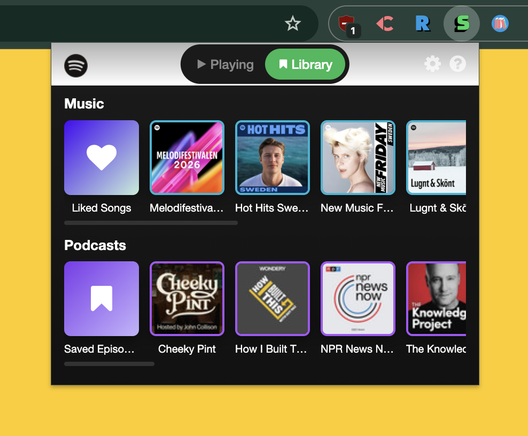
Task: Click the round blue books extension icon
Action: 500,24
